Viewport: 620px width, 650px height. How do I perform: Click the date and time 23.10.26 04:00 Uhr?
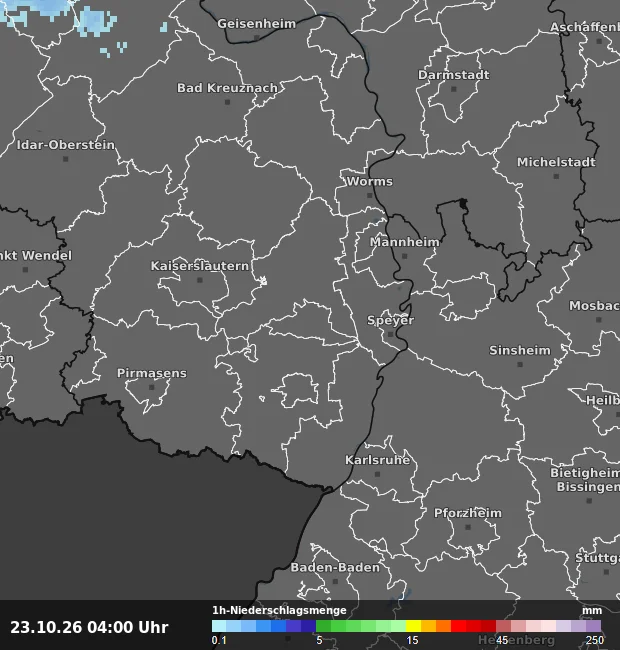coord(89,627)
